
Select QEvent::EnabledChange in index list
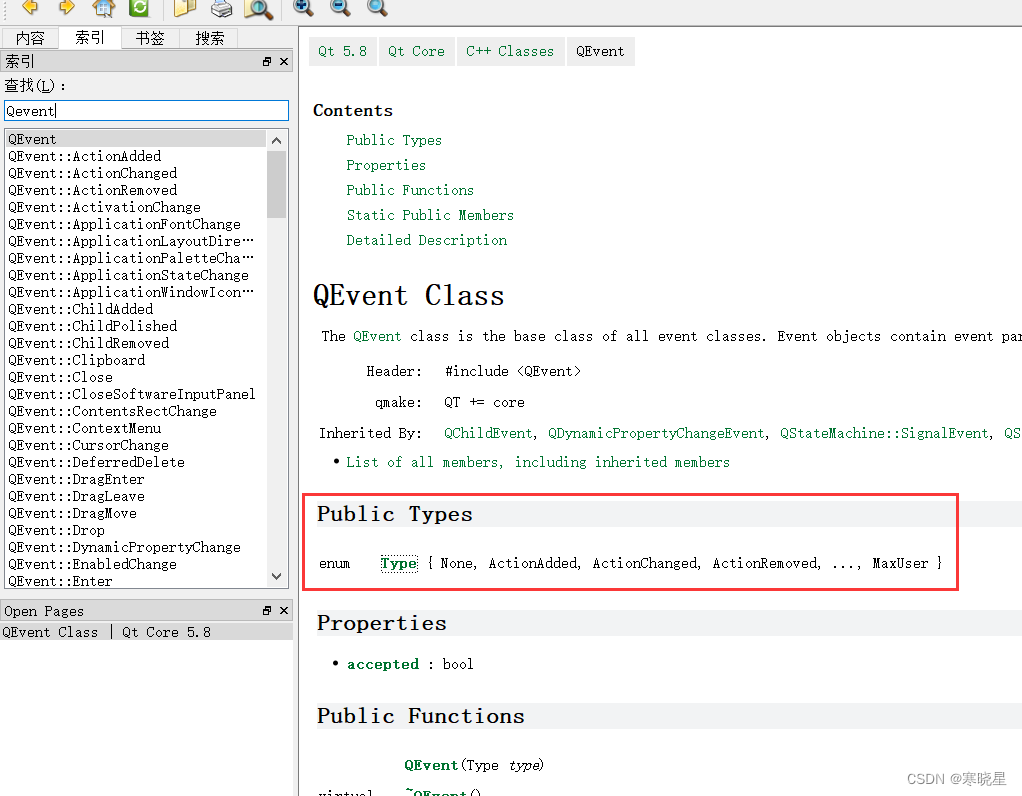[x=136, y=564]
